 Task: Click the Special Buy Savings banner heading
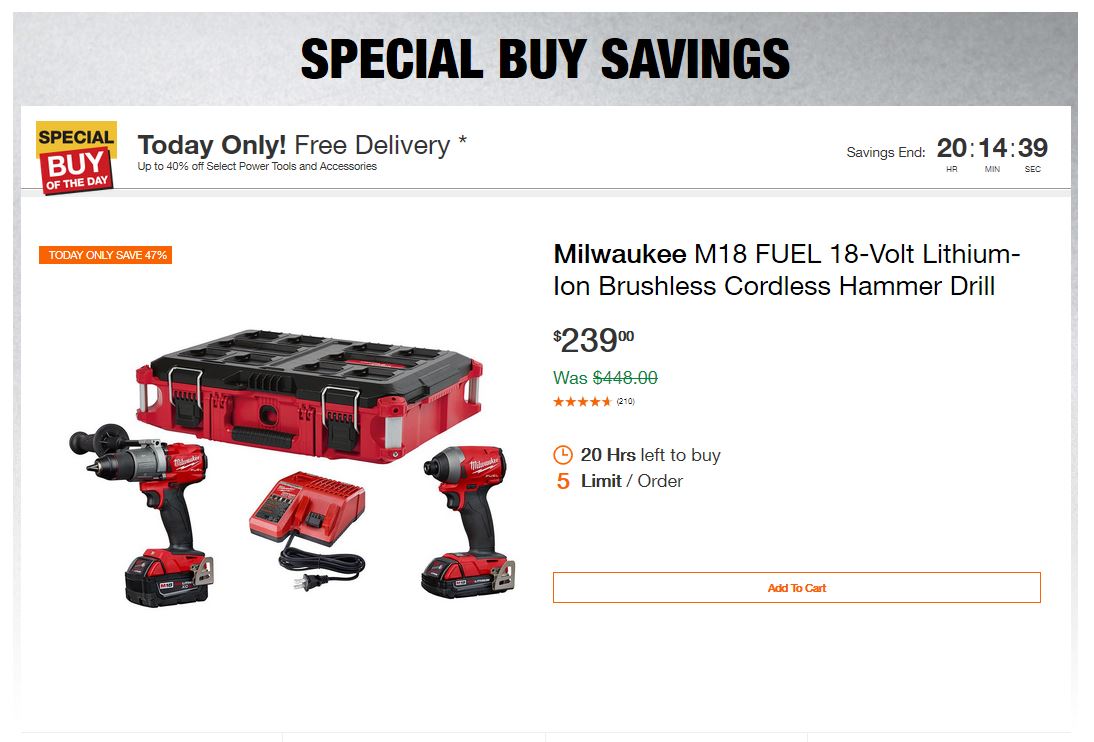[546, 59]
